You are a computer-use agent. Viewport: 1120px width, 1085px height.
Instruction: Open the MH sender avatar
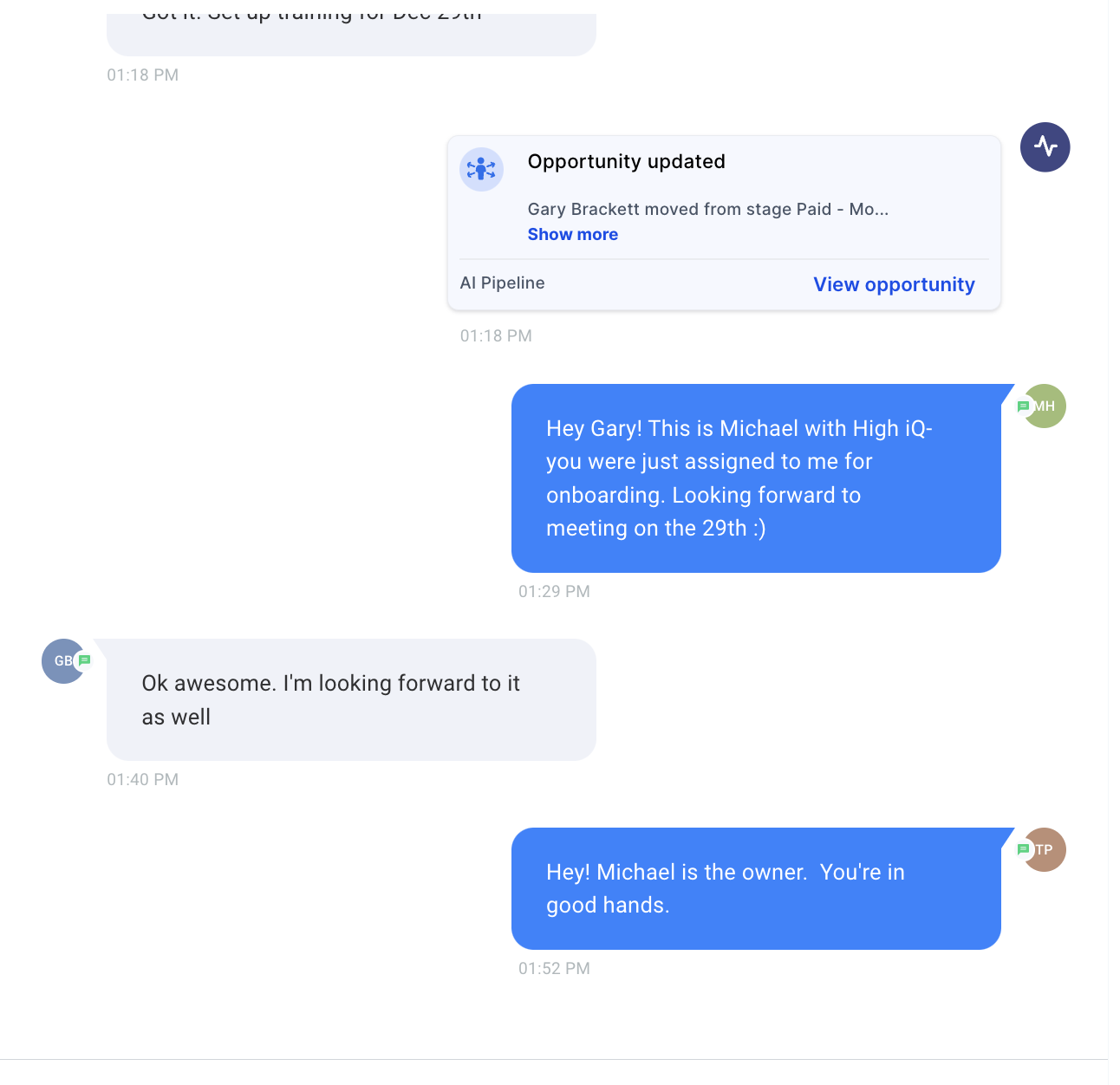point(1047,406)
